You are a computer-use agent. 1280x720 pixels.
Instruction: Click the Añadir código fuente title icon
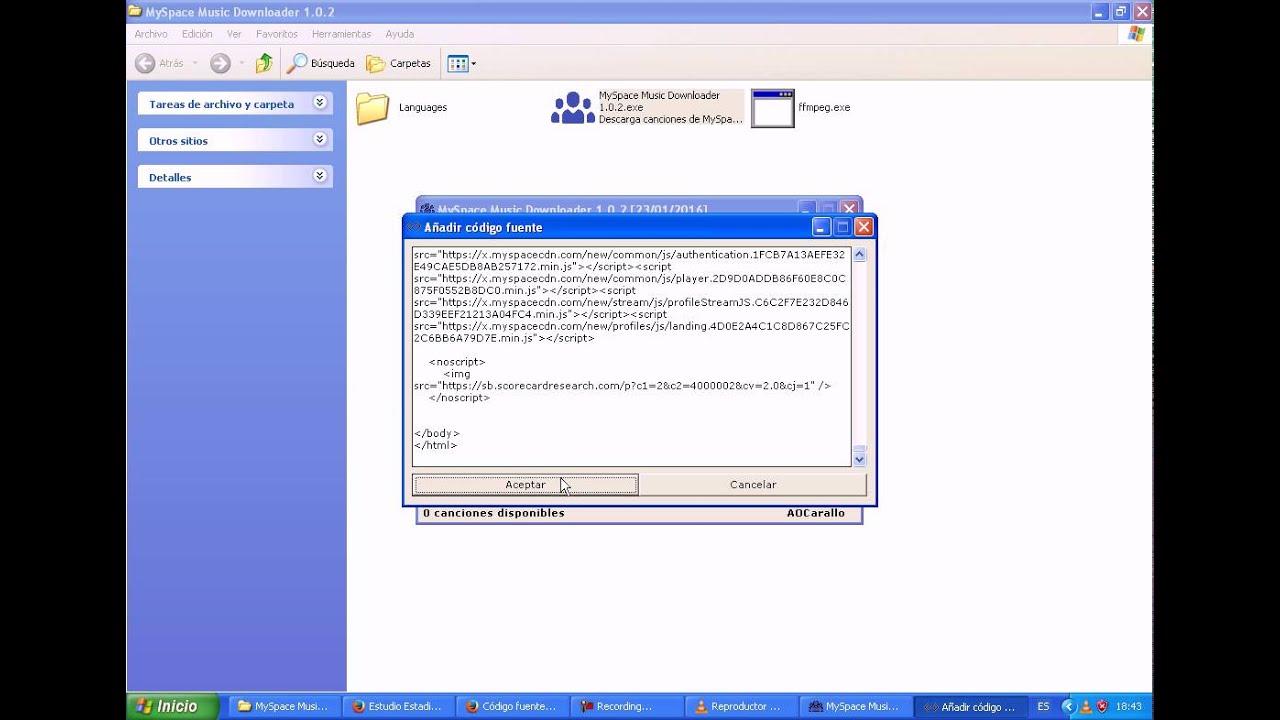click(x=413, y=228)
